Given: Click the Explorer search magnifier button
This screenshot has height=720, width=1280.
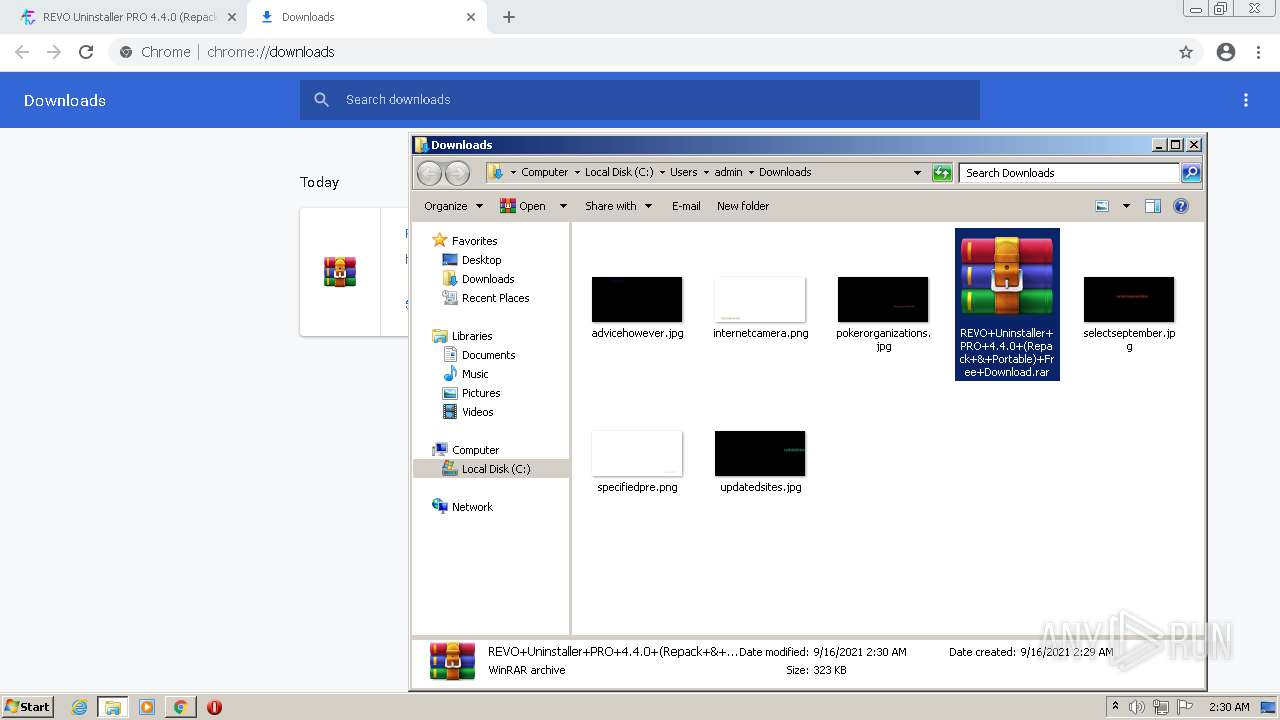Looking at the screenshot, I should (1191, 173).
